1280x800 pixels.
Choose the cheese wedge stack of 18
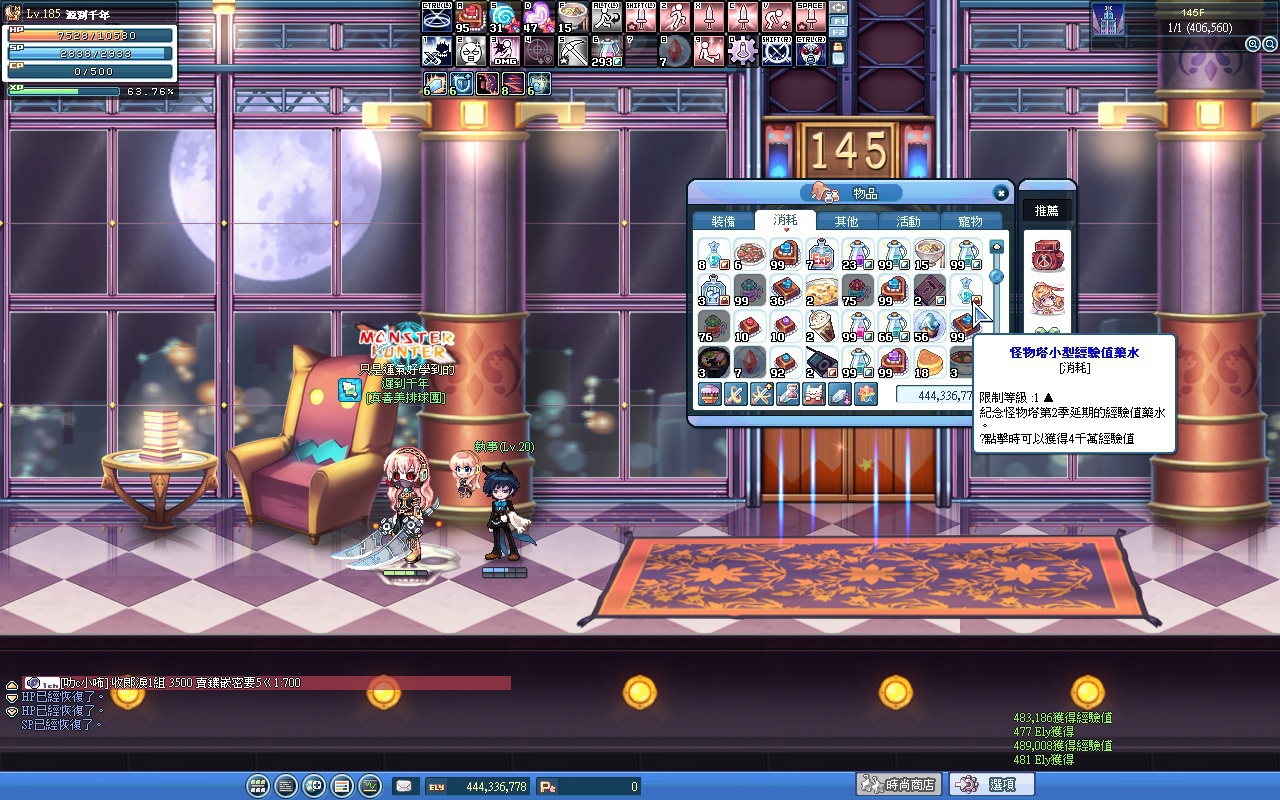tap(928, 362)
